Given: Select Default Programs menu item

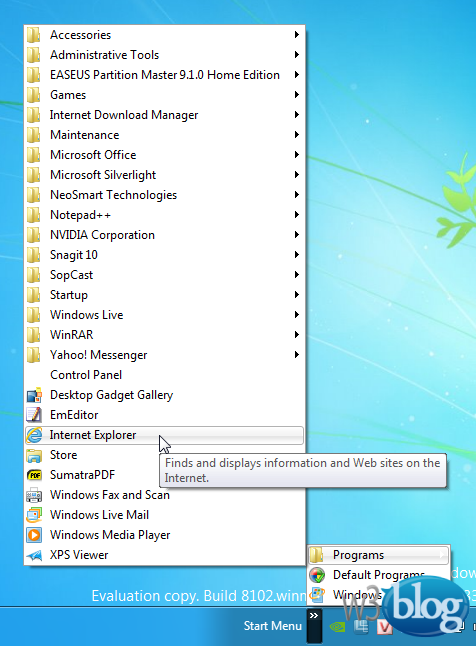Looking at the screenshot, I should click(x=379, y=575).
